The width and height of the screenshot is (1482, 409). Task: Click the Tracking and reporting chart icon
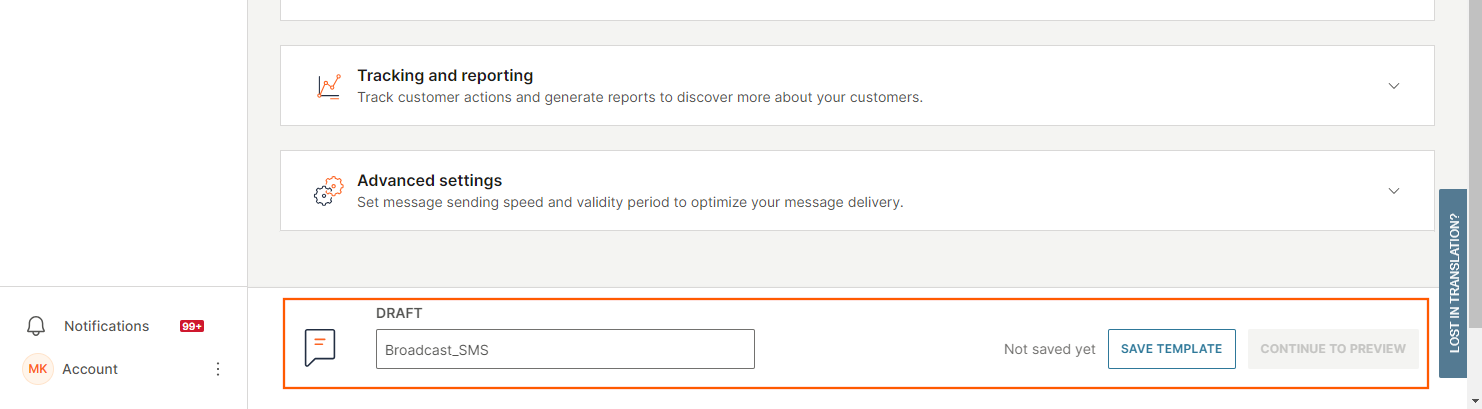point(329,86)
